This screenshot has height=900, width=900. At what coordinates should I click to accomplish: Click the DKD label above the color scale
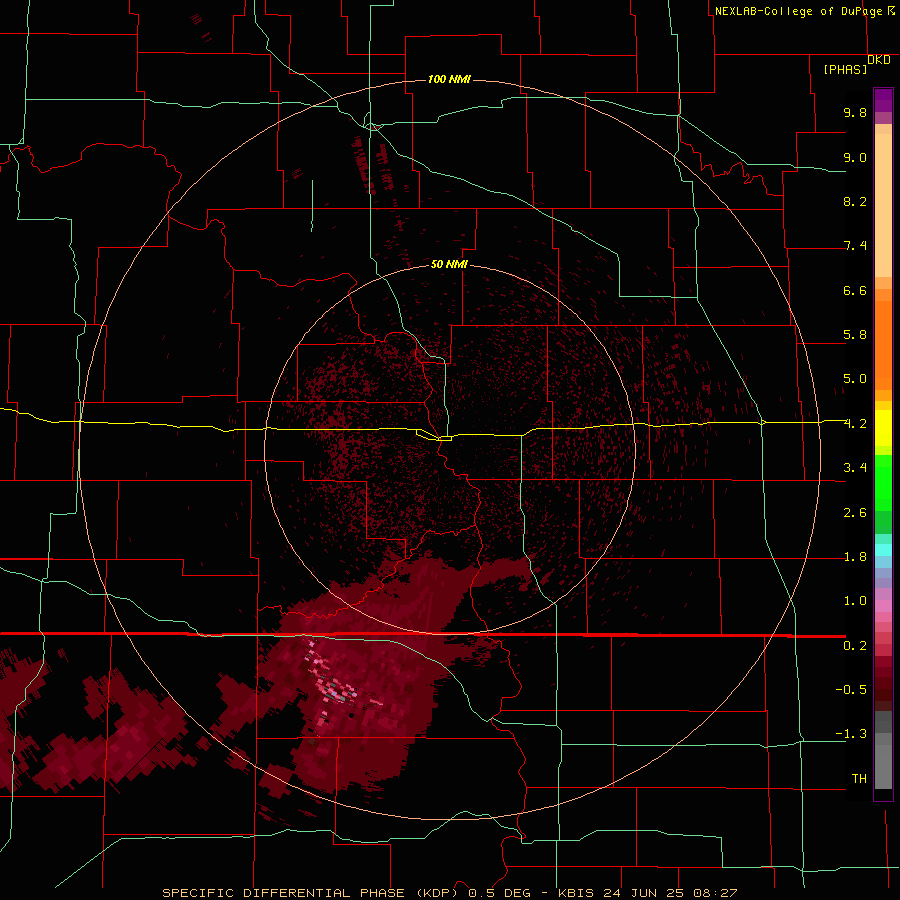click(879, 59)
